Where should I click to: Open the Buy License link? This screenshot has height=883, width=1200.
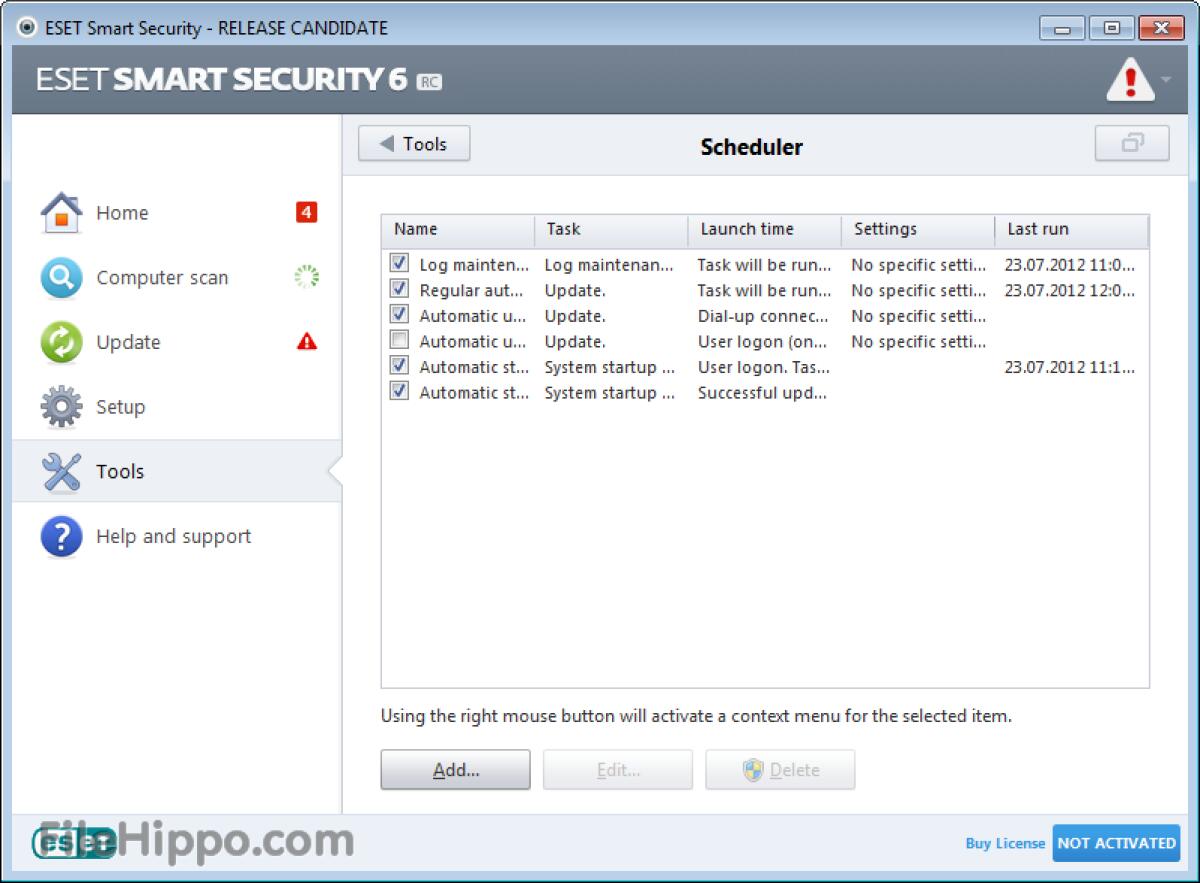coord(1004,843)
